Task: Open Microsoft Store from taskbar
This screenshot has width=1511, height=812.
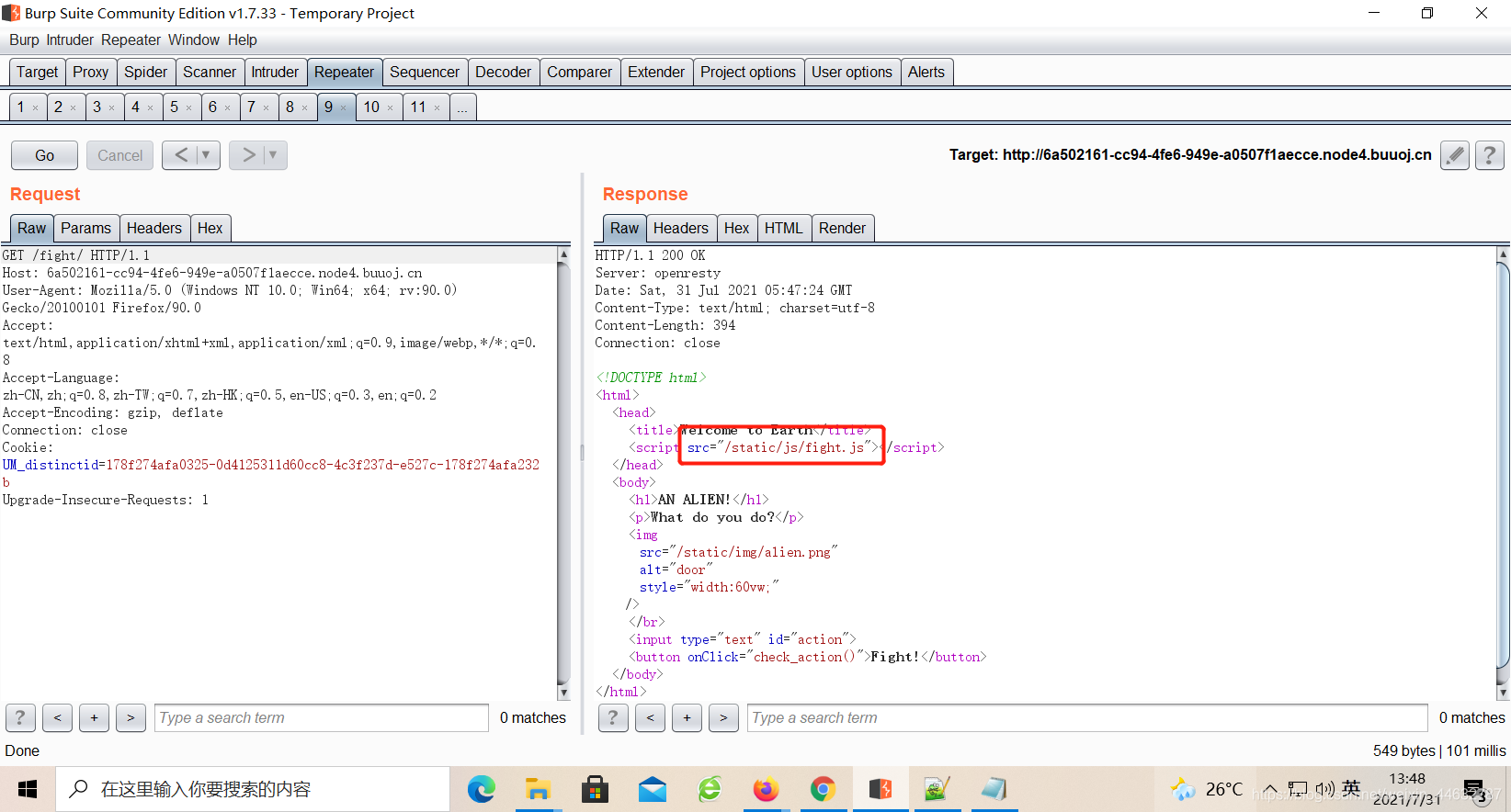Action: point(595,789)
